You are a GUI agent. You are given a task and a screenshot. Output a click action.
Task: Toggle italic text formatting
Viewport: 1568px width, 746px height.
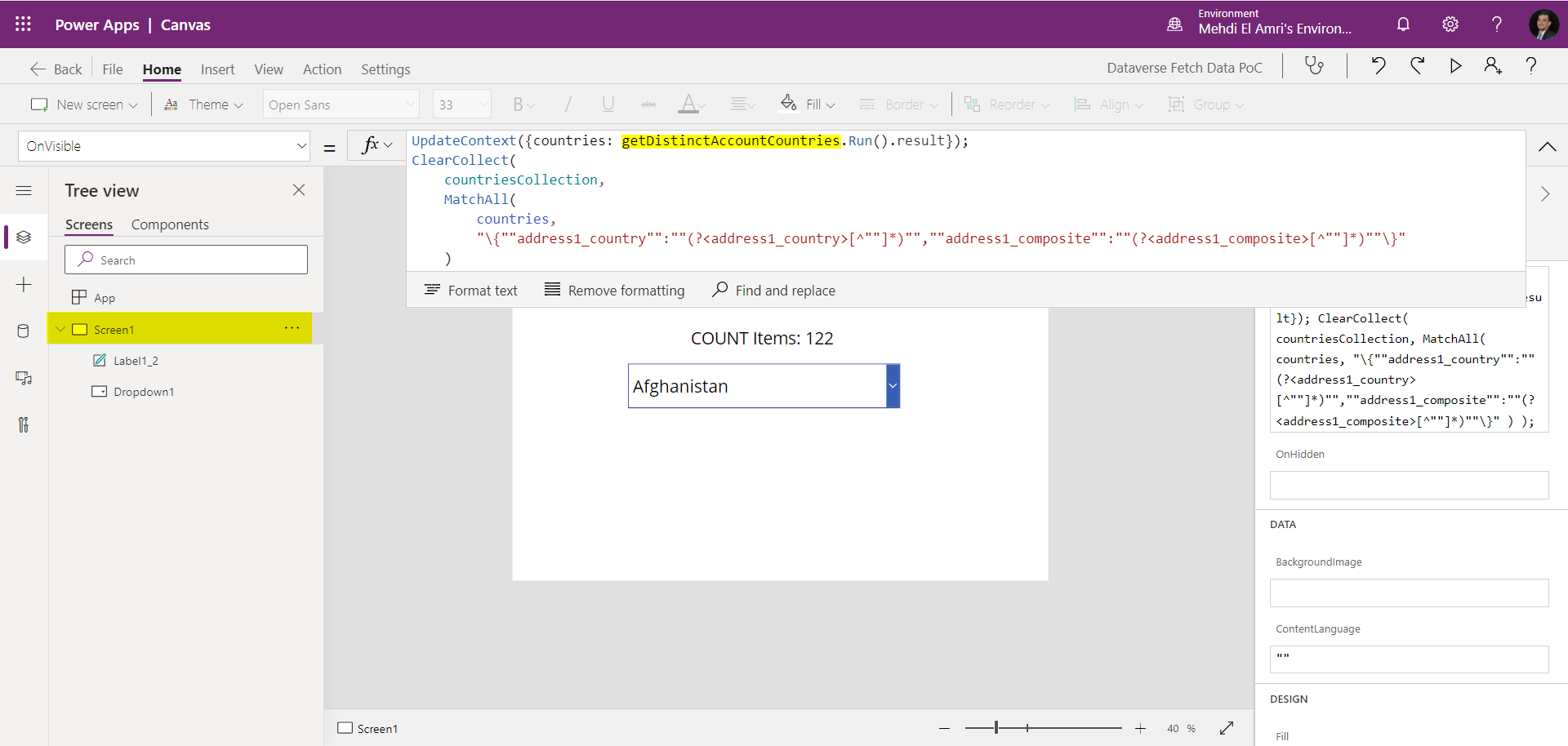coord(568,104)
